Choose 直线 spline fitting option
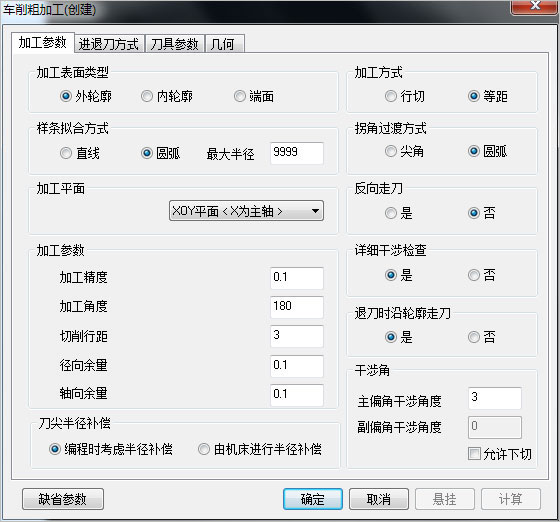The image size is (560, 522). [80, 153]
